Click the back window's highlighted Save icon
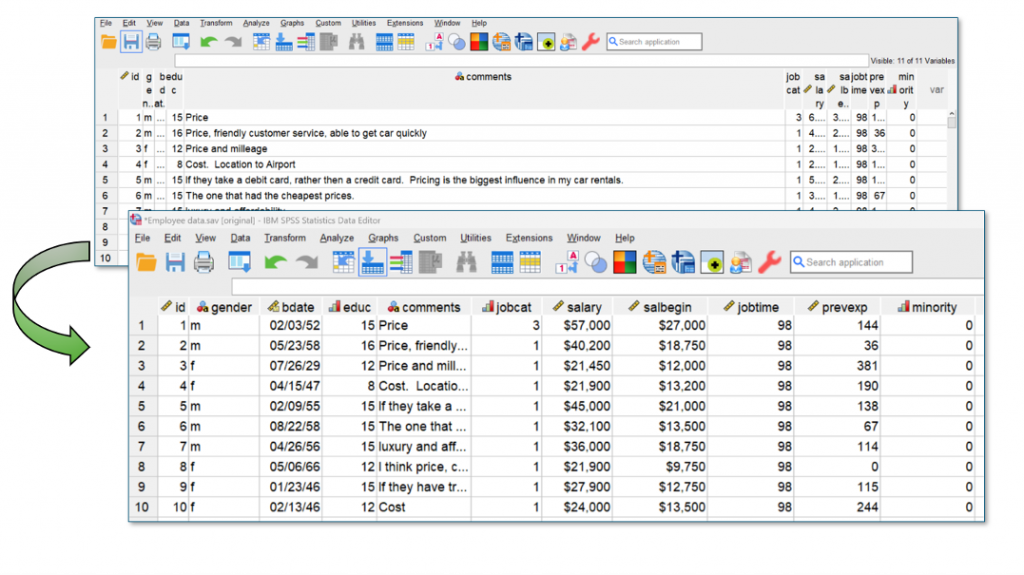Screen dimensions: 1024x575 tap(131, 42)
